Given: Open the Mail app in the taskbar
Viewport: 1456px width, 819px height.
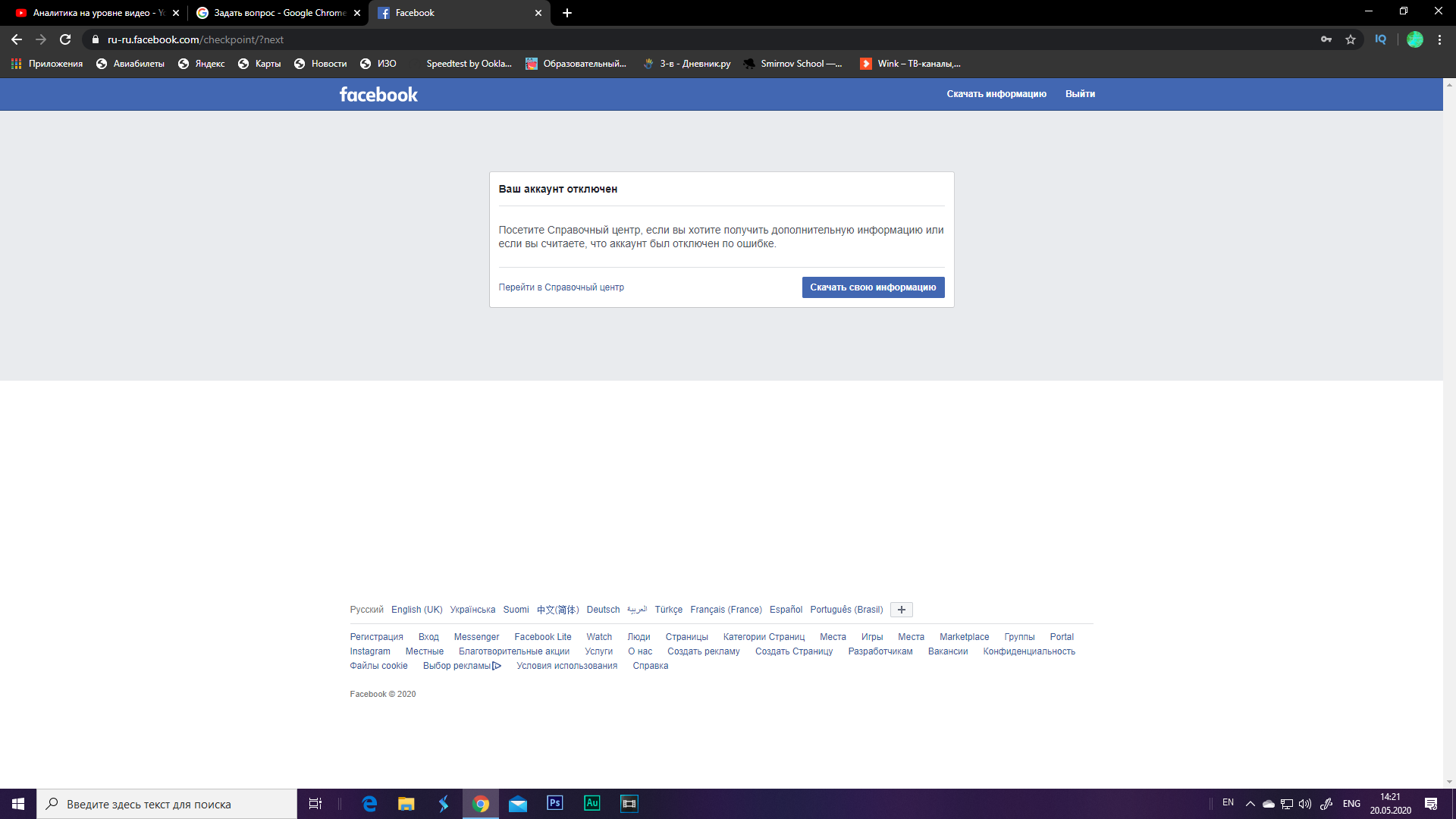Looking at the screenshot, I should click(518, 804).
